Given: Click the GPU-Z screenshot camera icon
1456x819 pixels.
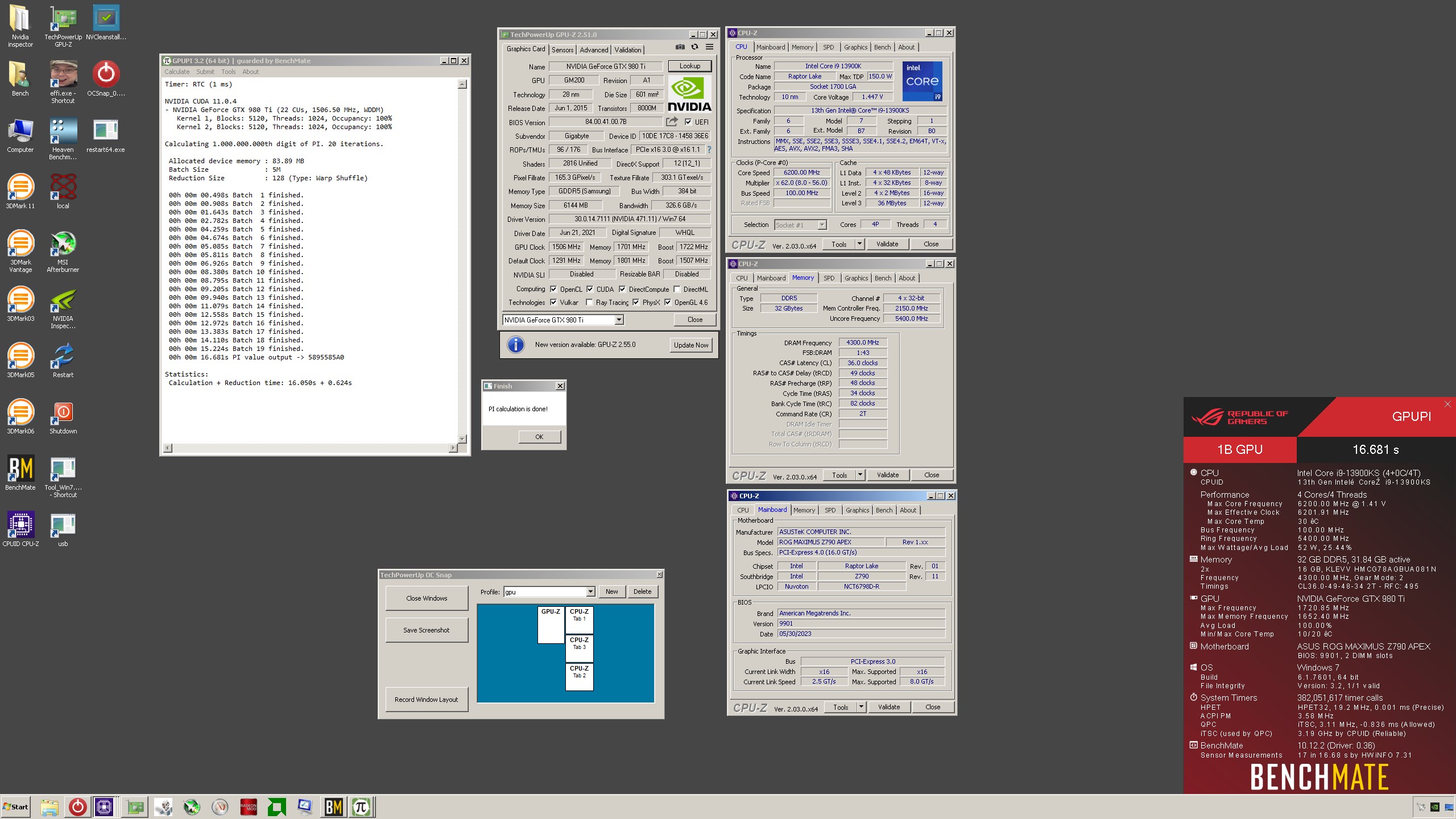Looking at the screenshot, I should pyautogui.click(x=680, y=47).
